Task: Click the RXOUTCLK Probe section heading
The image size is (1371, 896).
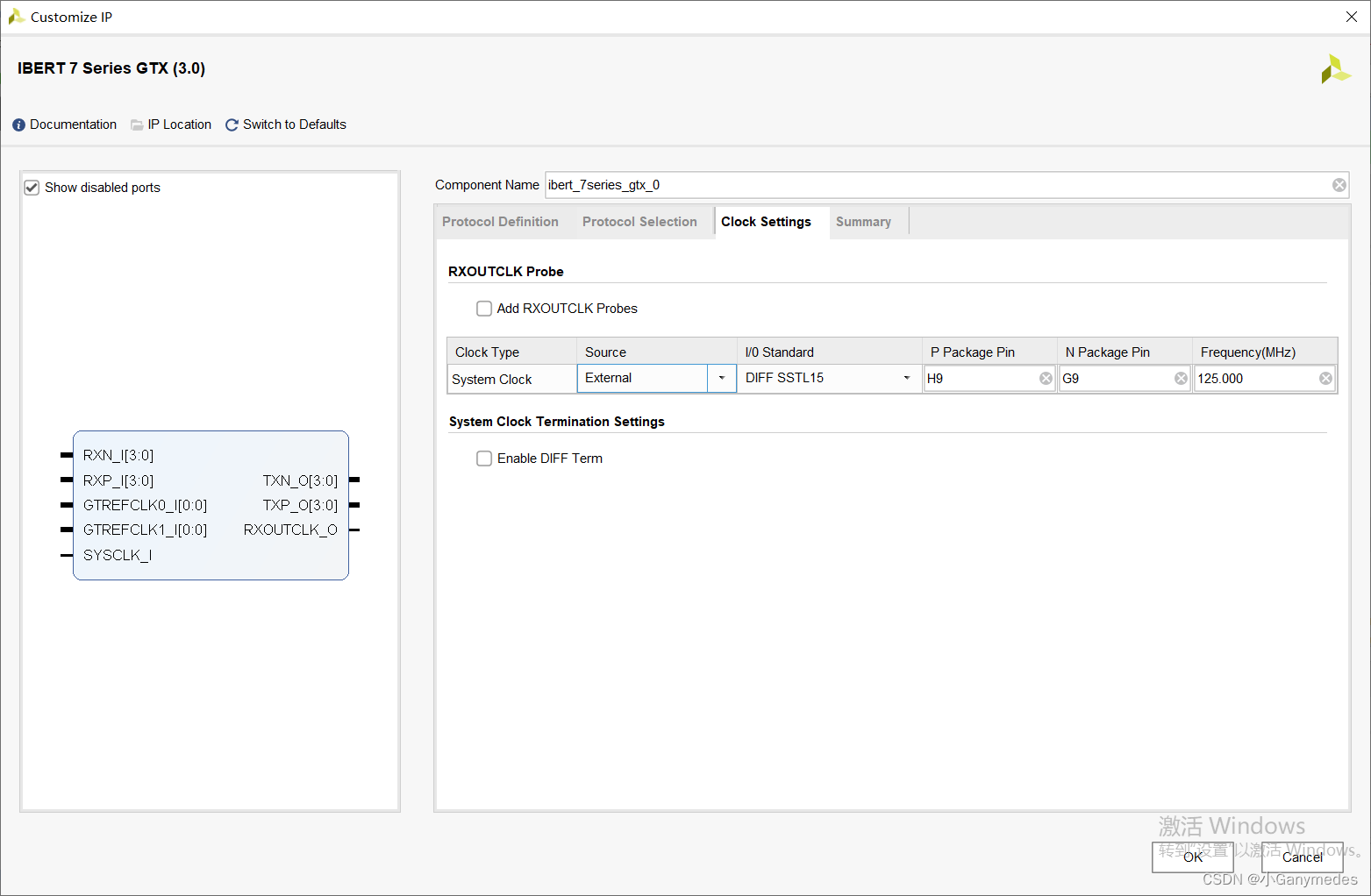Action: pos(506,272)
